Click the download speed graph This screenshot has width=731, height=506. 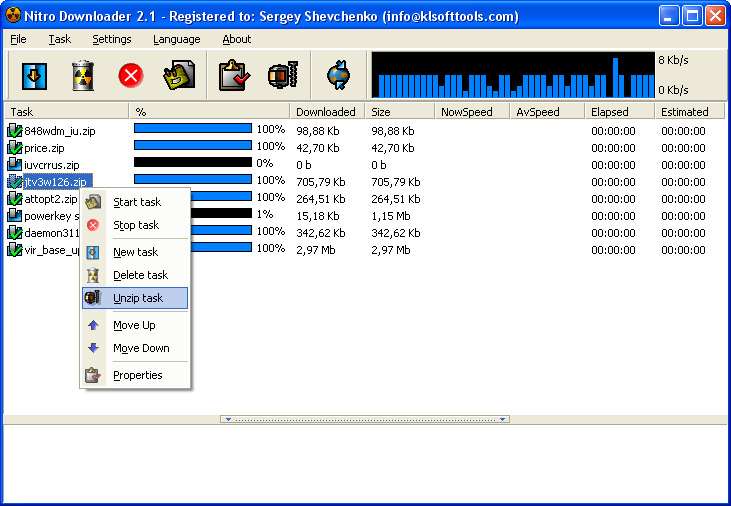[x=513, y=75]
